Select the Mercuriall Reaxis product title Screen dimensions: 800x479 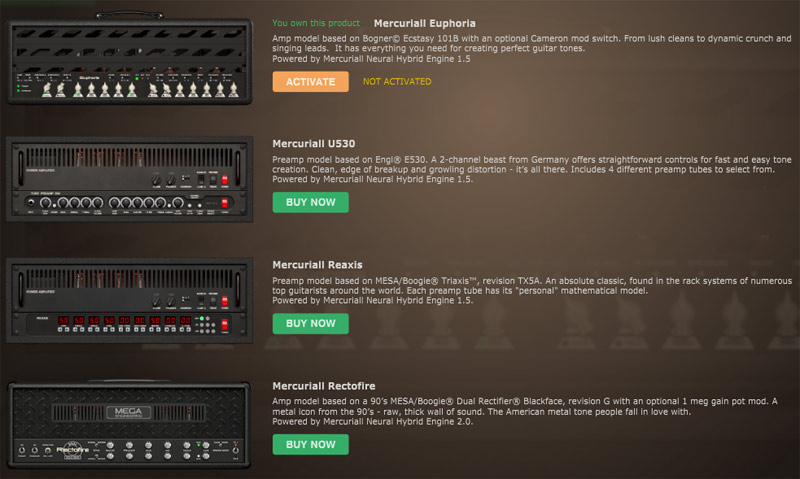316,265
